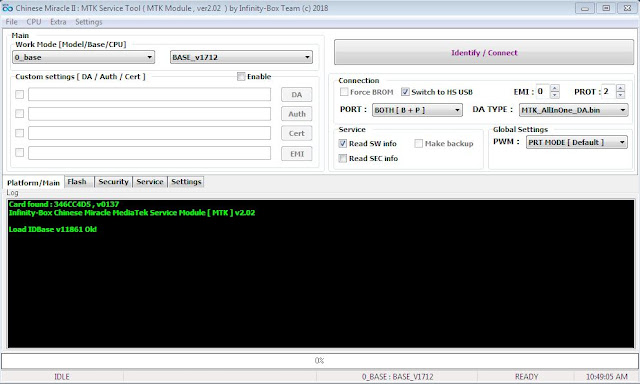Toggle the Force BROM checkbox
The image size is (640, 384).
point(344,92)
